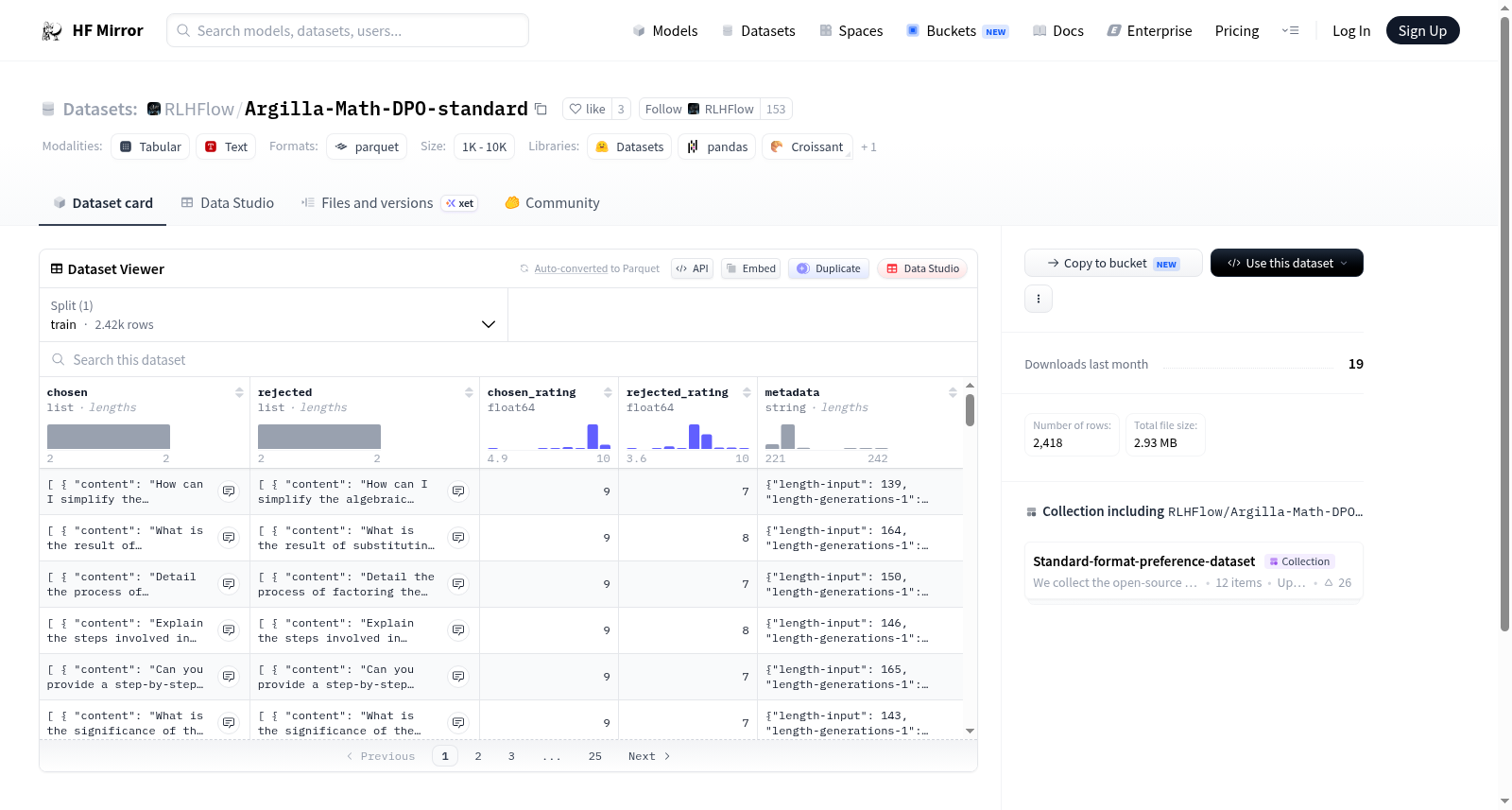Screen dimensions: 1512x810
Task: Open chat viewer for chosen 'What is the significance of' row
Action: point(229,723)
